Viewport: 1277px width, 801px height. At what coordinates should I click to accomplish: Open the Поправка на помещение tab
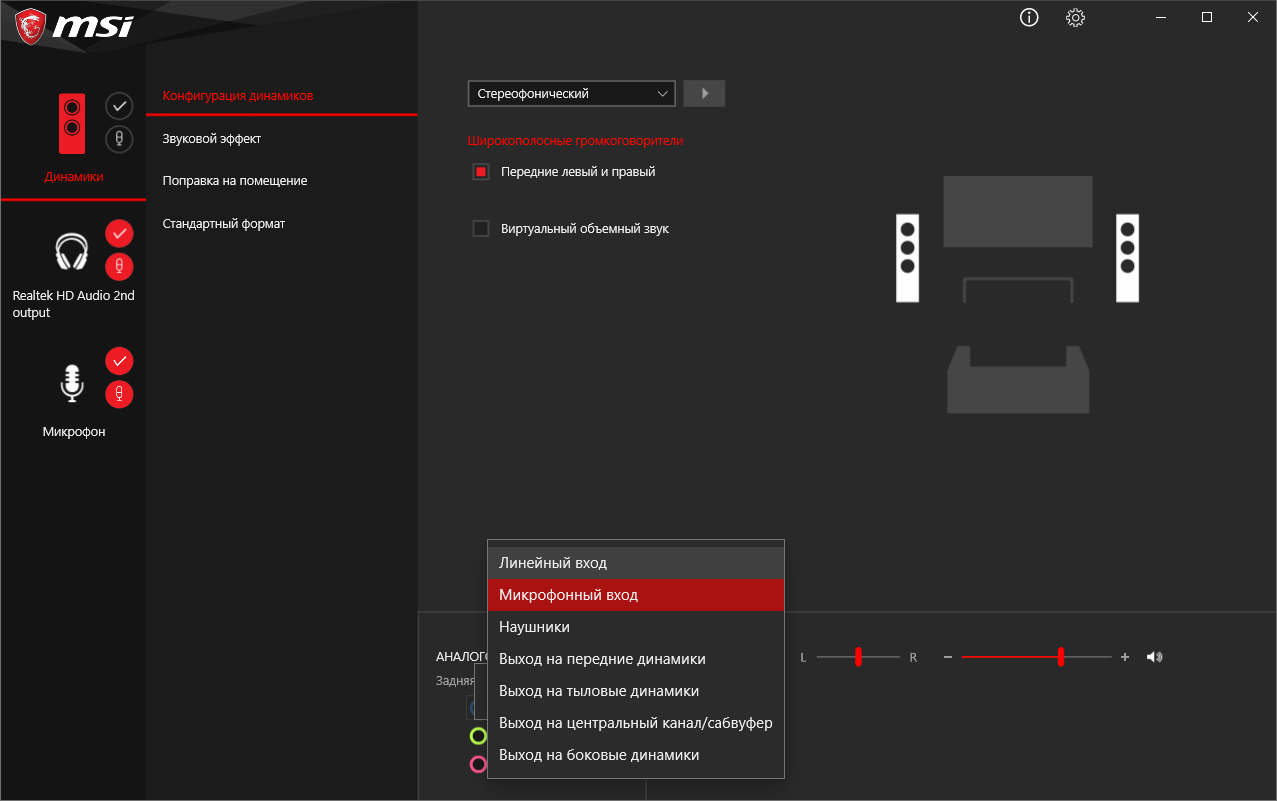coord(235,181)
